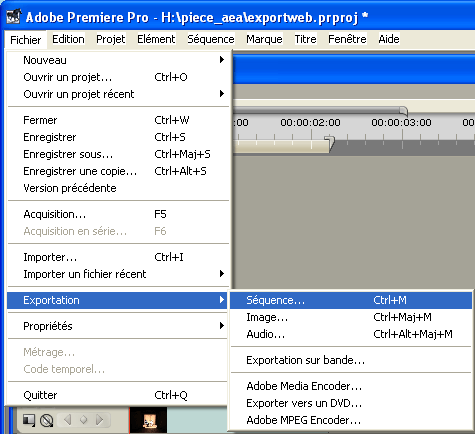
Task: Choose Importer un fichier récent
Action: pyautogui.click(x=118, y=274)
